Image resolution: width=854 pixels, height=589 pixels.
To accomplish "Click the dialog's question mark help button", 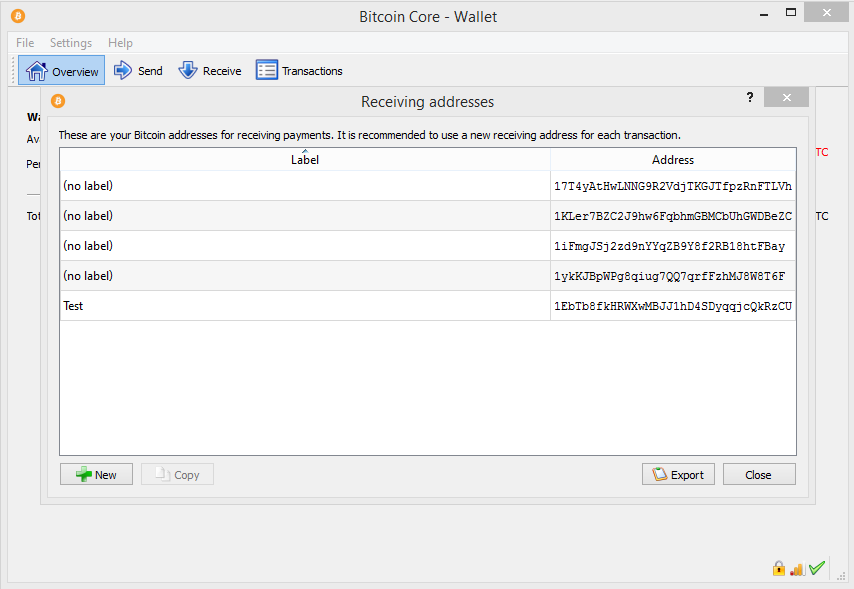I will [x=750, y=97].
